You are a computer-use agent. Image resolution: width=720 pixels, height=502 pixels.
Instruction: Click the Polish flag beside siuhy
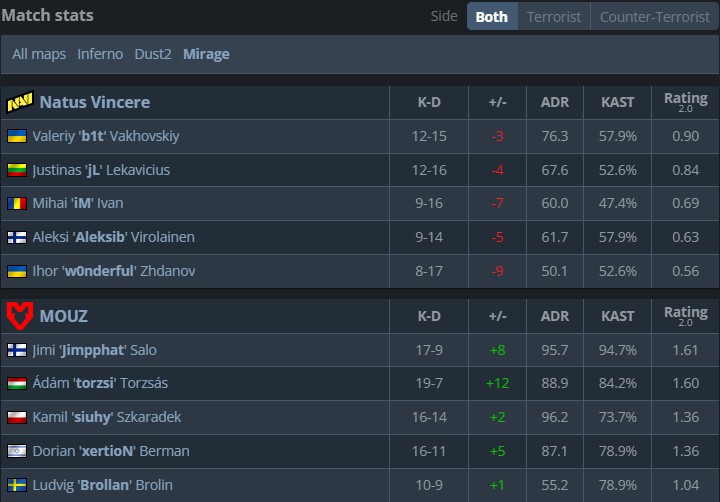17,418
